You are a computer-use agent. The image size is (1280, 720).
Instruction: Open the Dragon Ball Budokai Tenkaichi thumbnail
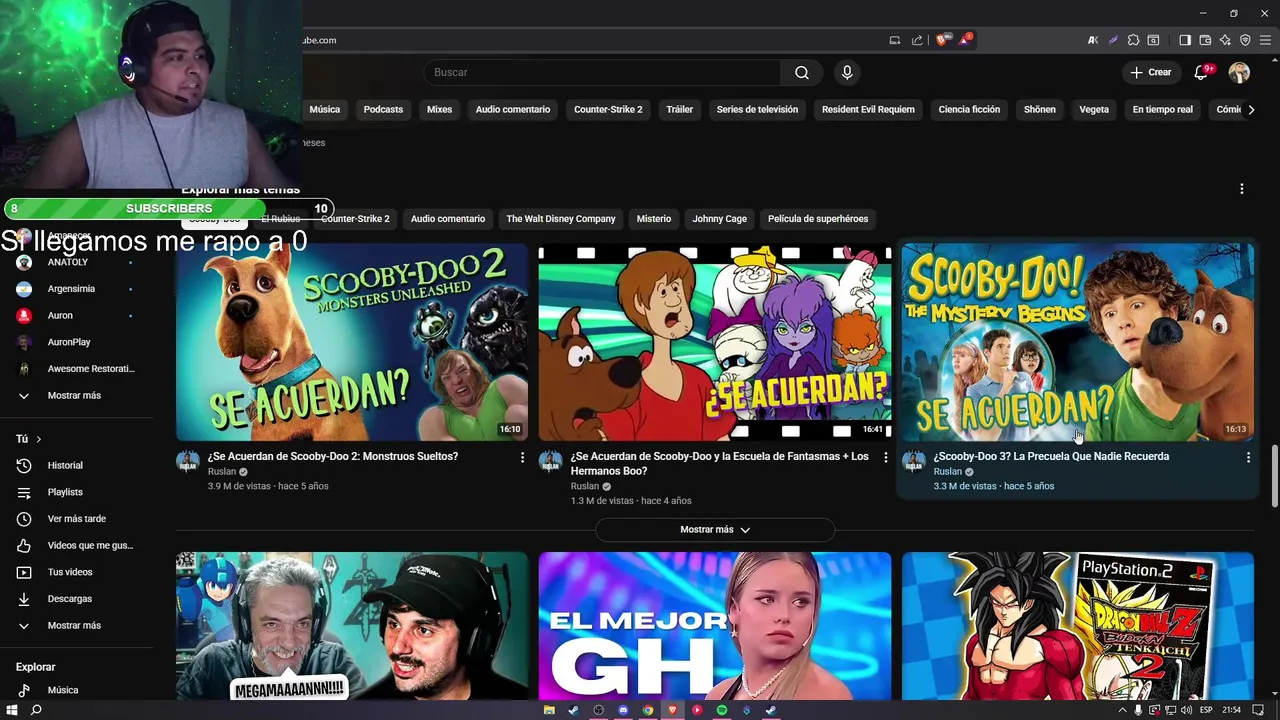(1078, 626)
